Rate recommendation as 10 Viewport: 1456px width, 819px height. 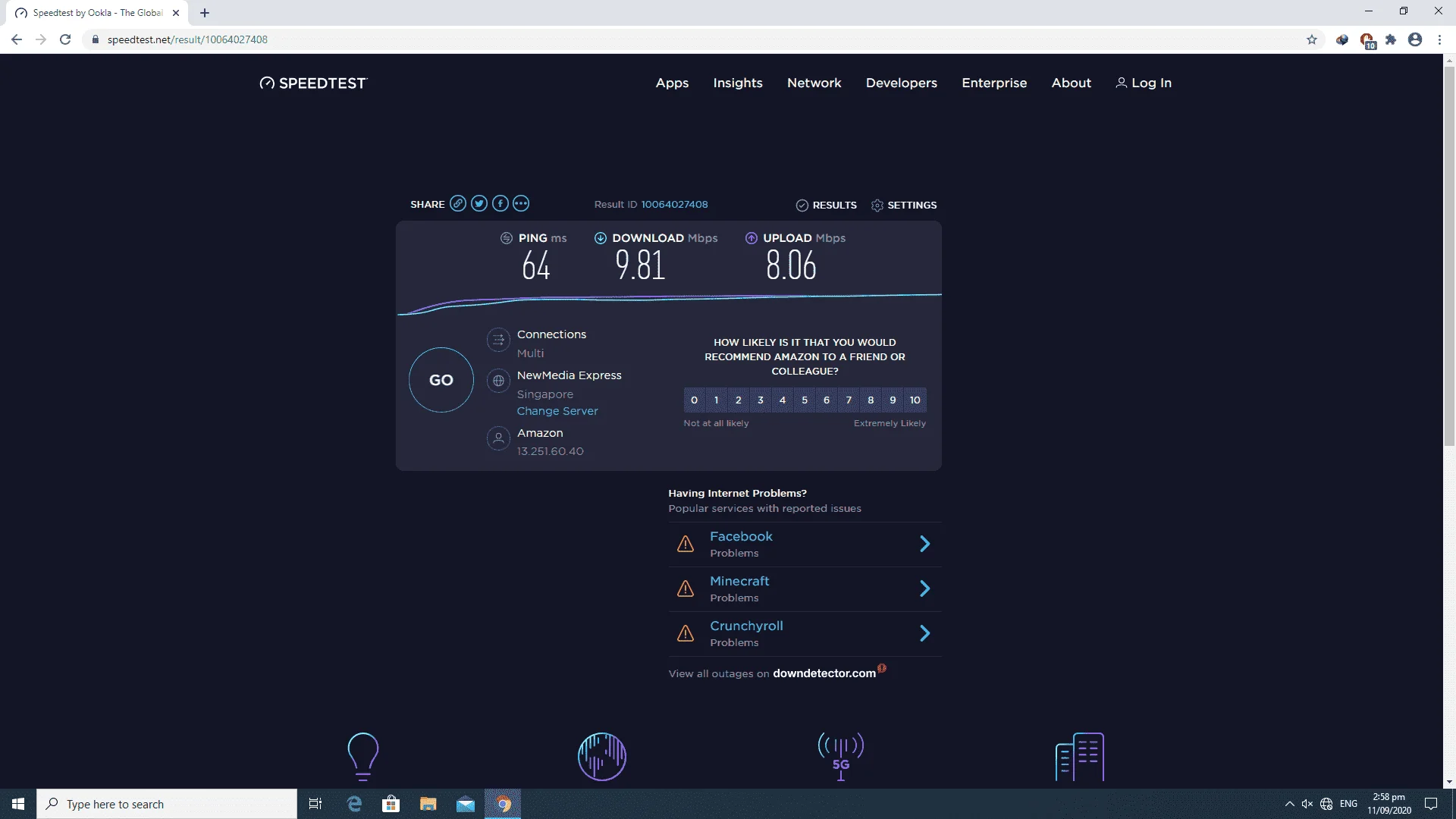click(x=915, y=400)
